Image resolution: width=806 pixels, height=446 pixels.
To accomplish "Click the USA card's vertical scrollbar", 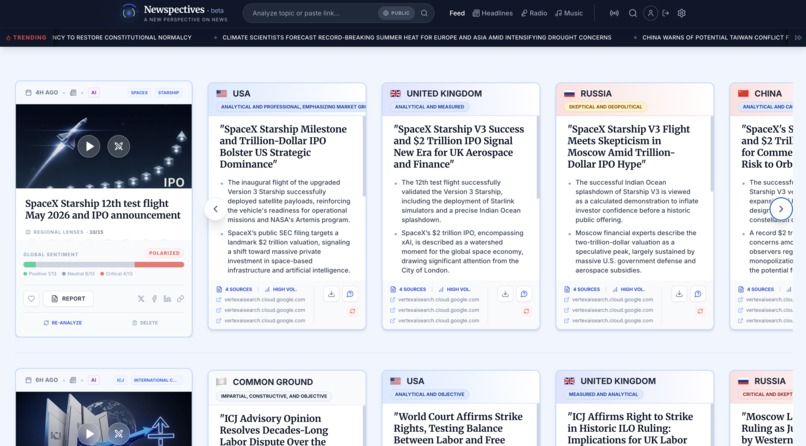I will pyautogui.click(x=364, y=157).
